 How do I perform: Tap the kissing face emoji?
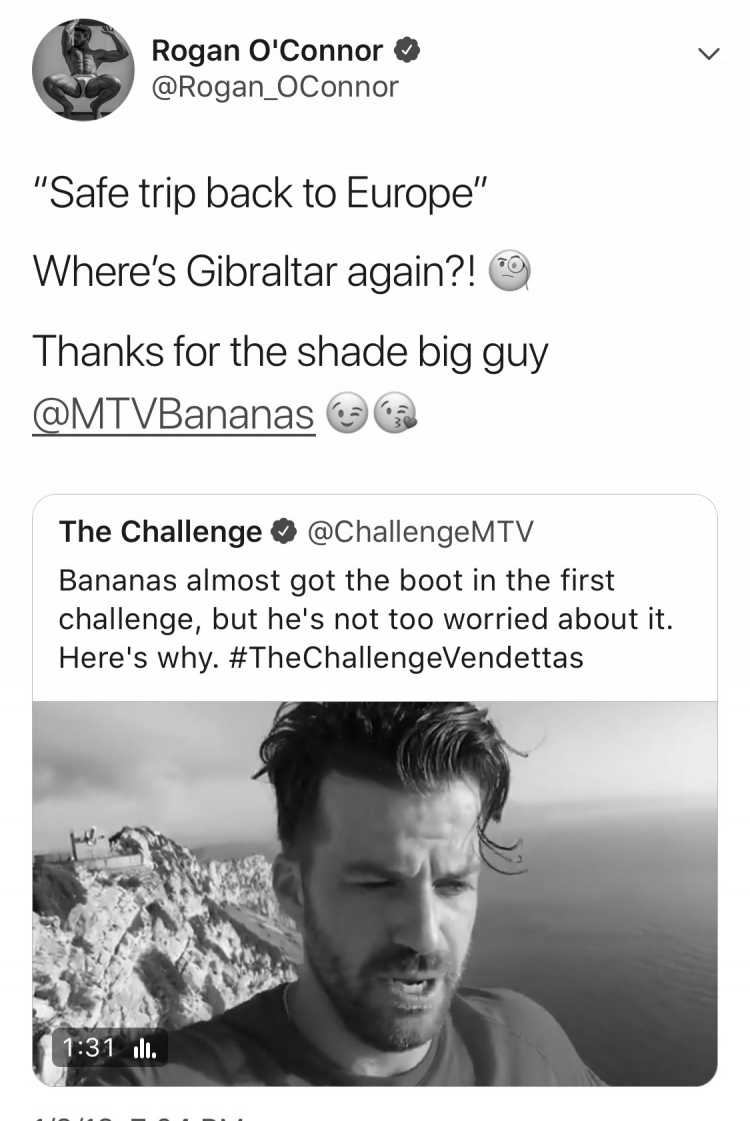395,414
